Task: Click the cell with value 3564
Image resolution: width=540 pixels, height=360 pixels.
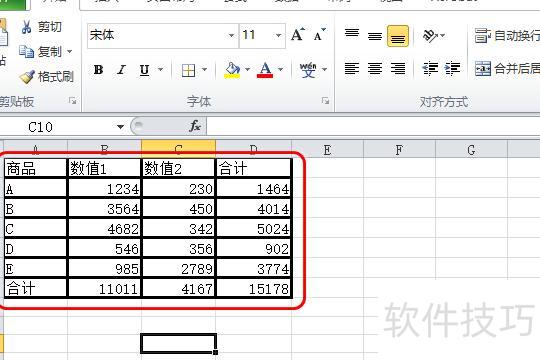Action: [104, 208]
